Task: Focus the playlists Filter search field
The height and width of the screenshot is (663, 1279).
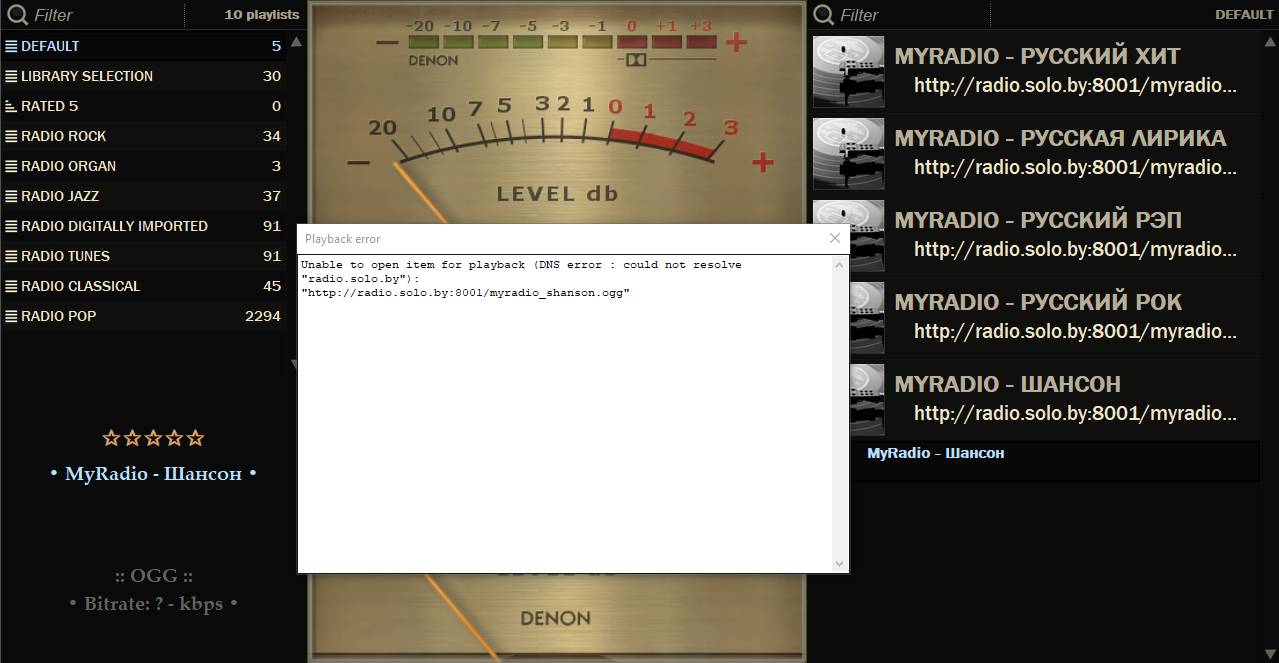Action: tap(105, 15)
